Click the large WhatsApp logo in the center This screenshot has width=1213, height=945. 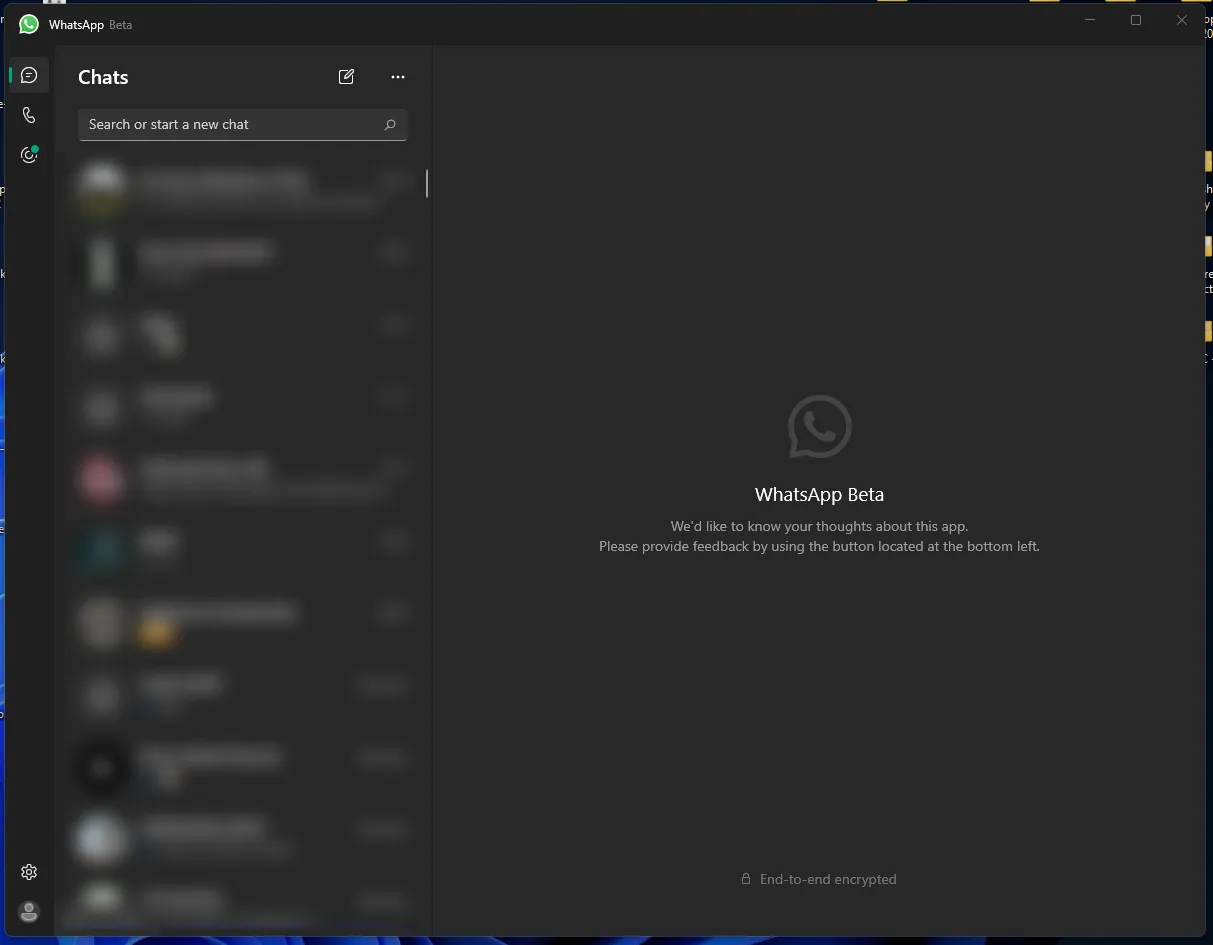pos(819,427)
